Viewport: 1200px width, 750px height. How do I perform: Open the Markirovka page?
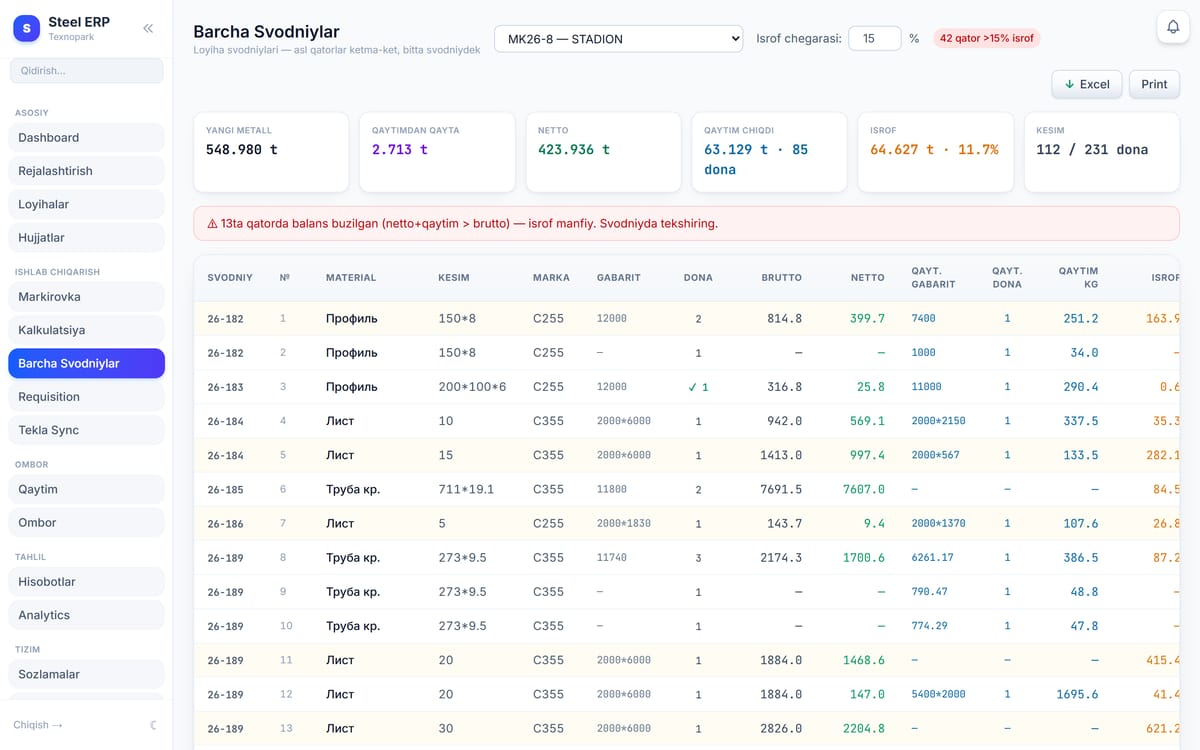(x=86, y=297)
